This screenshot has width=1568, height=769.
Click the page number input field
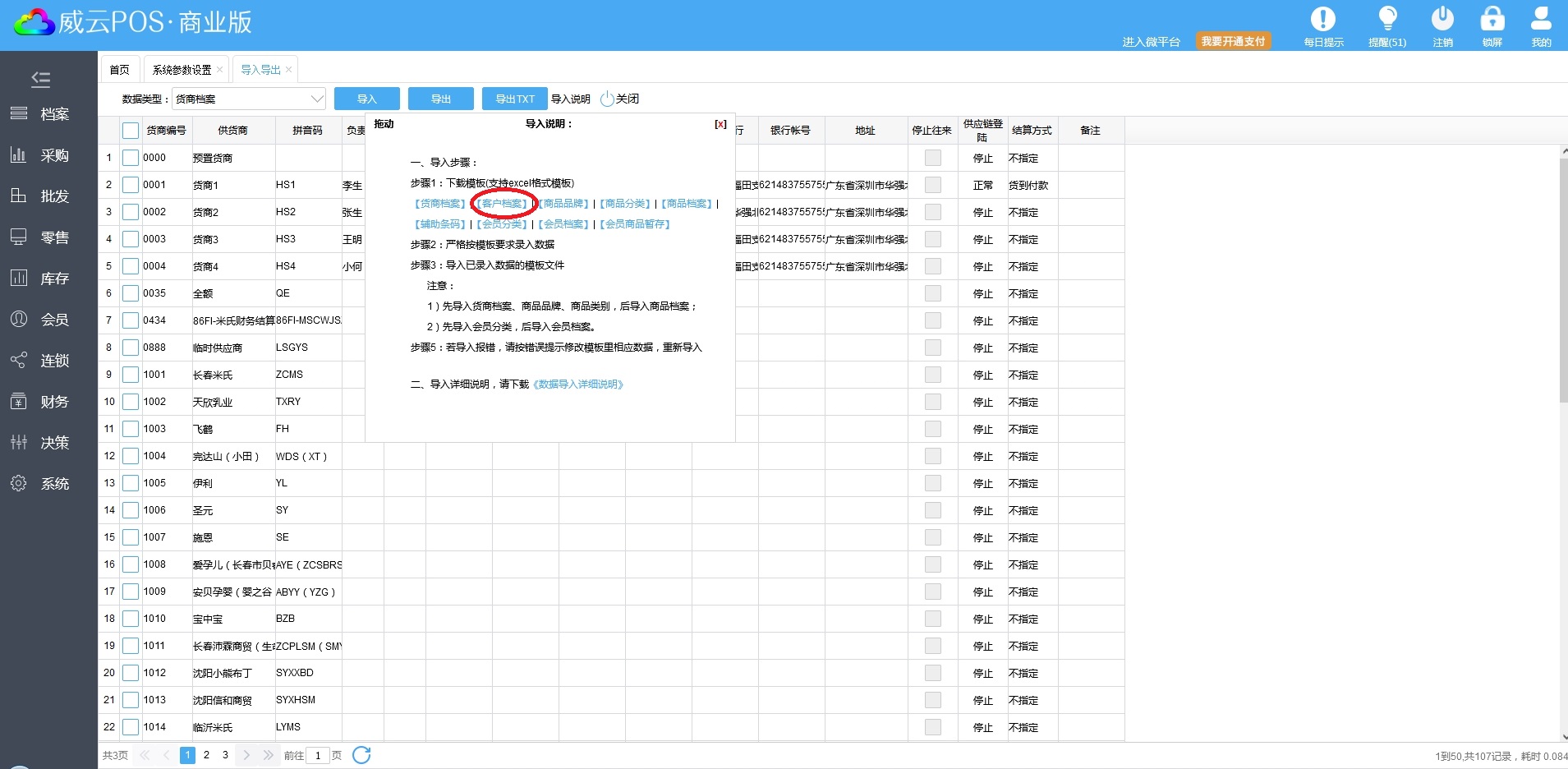[x=317, y=755]
